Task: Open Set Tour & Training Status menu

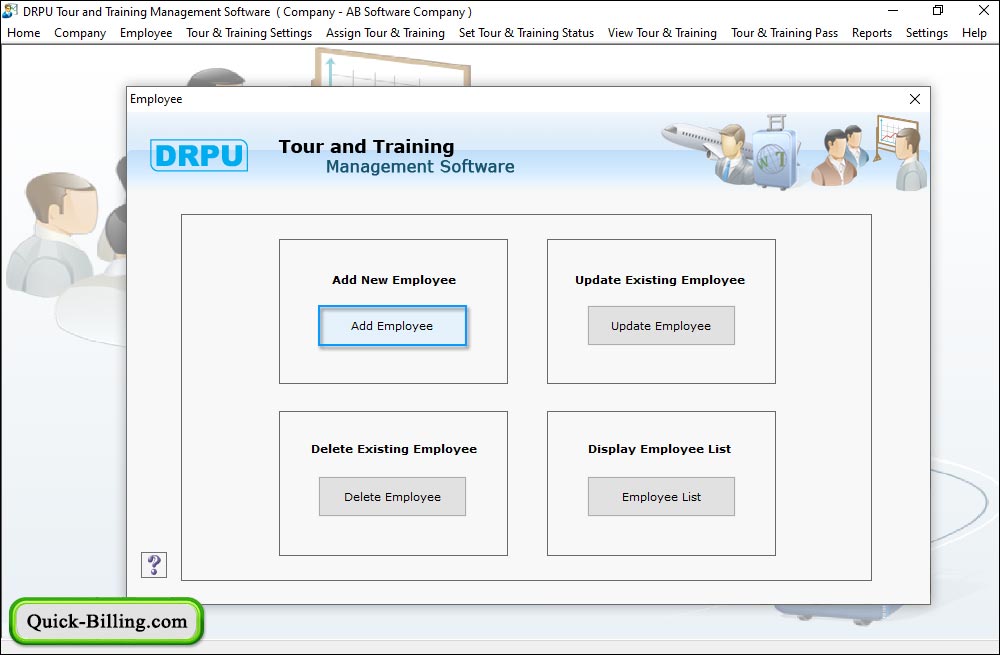Action: point(526,33)
